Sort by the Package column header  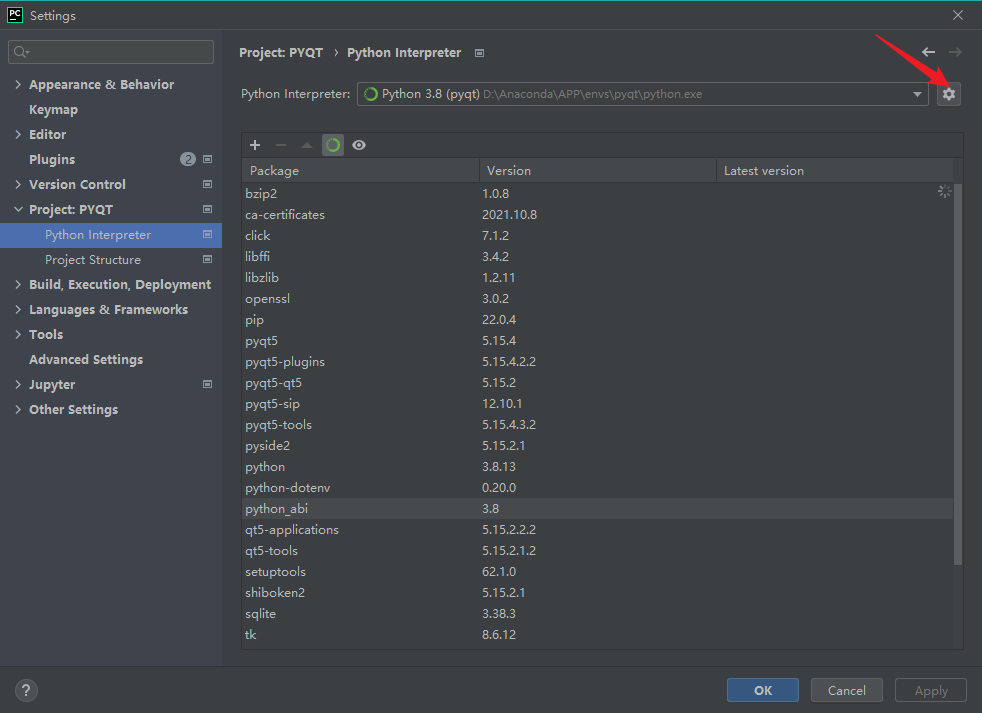pos(361,170)
